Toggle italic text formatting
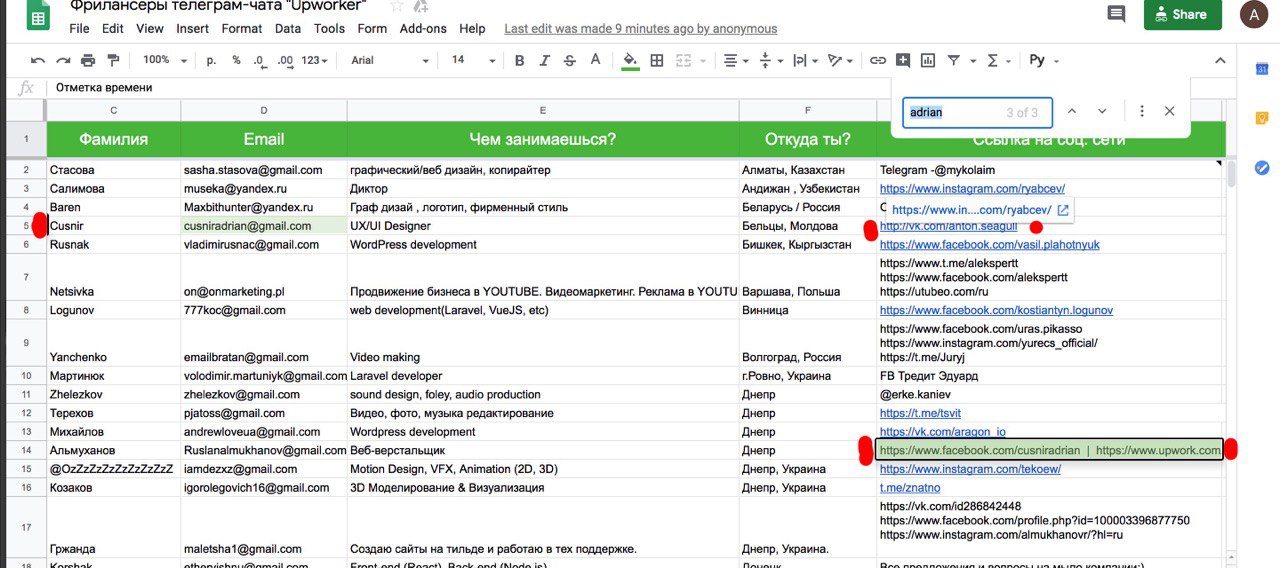Viewport: 1280px width, 568px height. [x=545, y=60]
